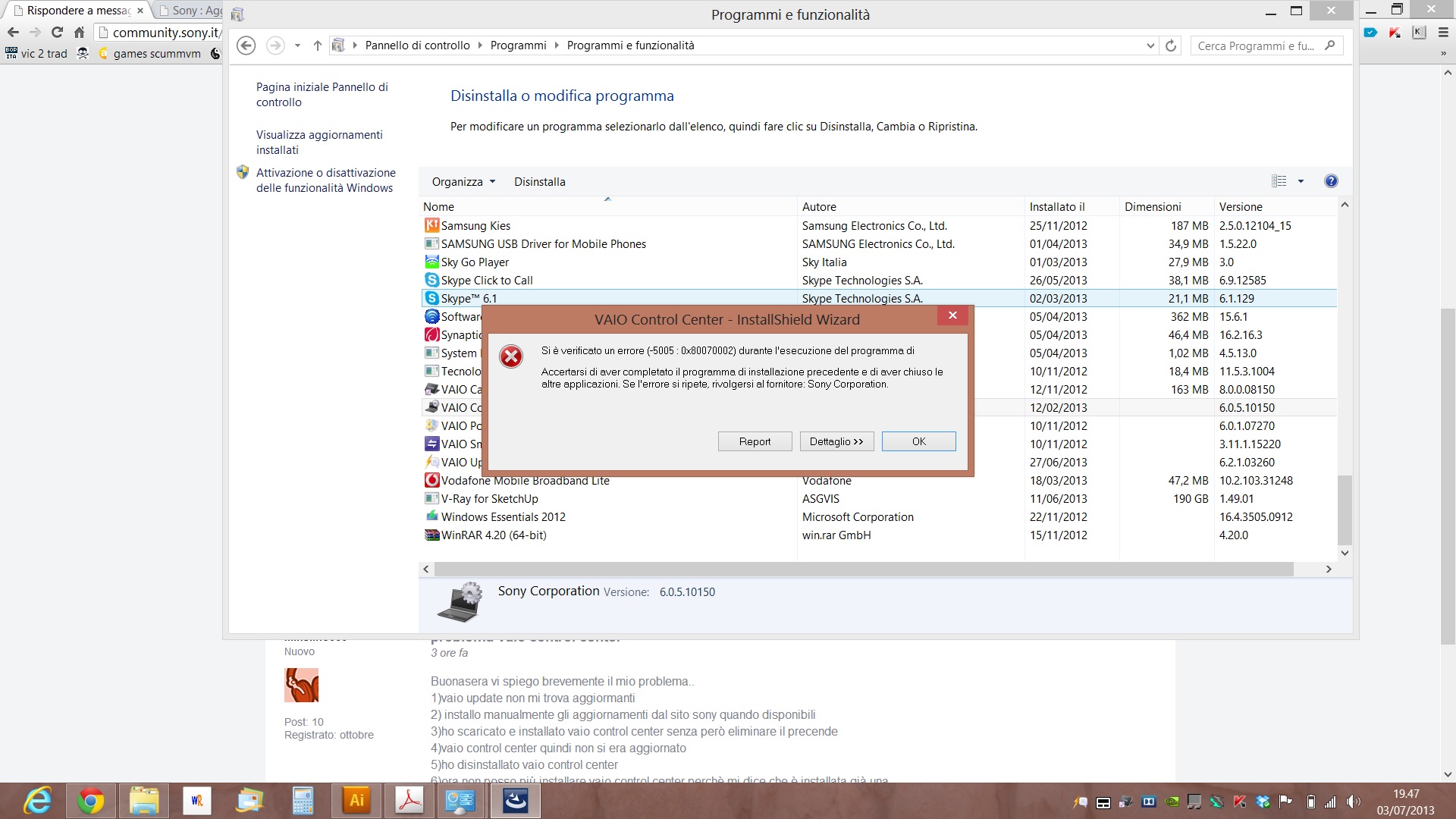
Task: Click the Chrome home button icon
Action: pyautogui.click(x=79, y=33)
